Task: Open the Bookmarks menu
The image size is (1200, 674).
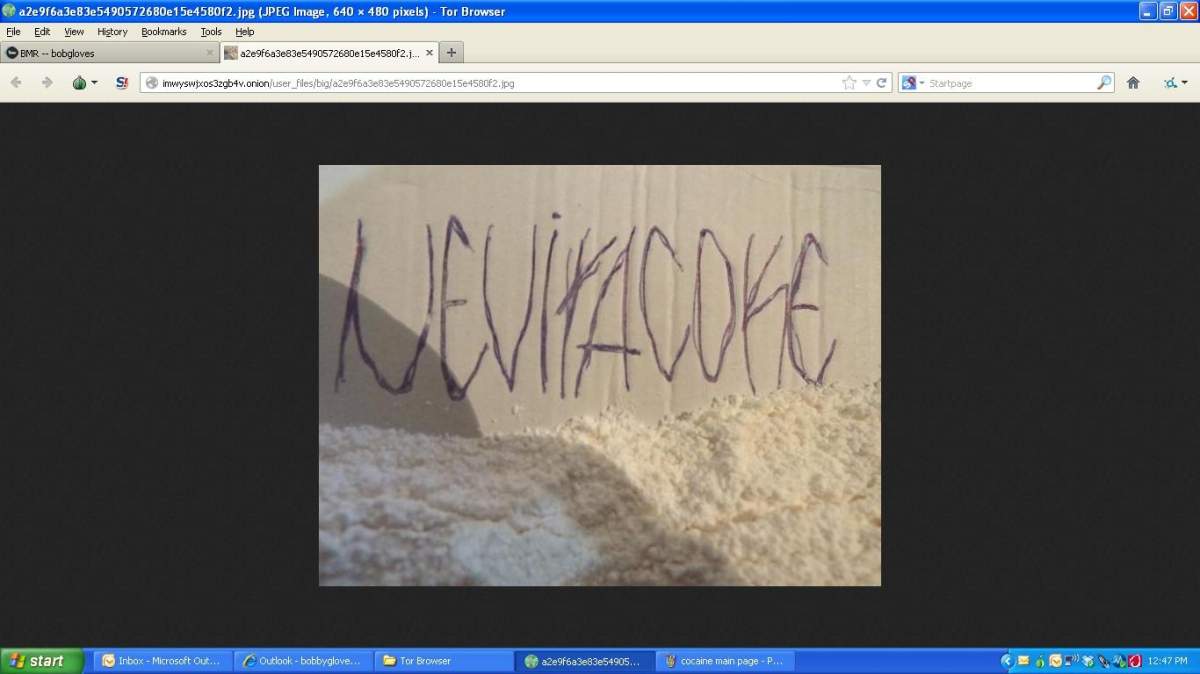Action: tap(163, 32)
